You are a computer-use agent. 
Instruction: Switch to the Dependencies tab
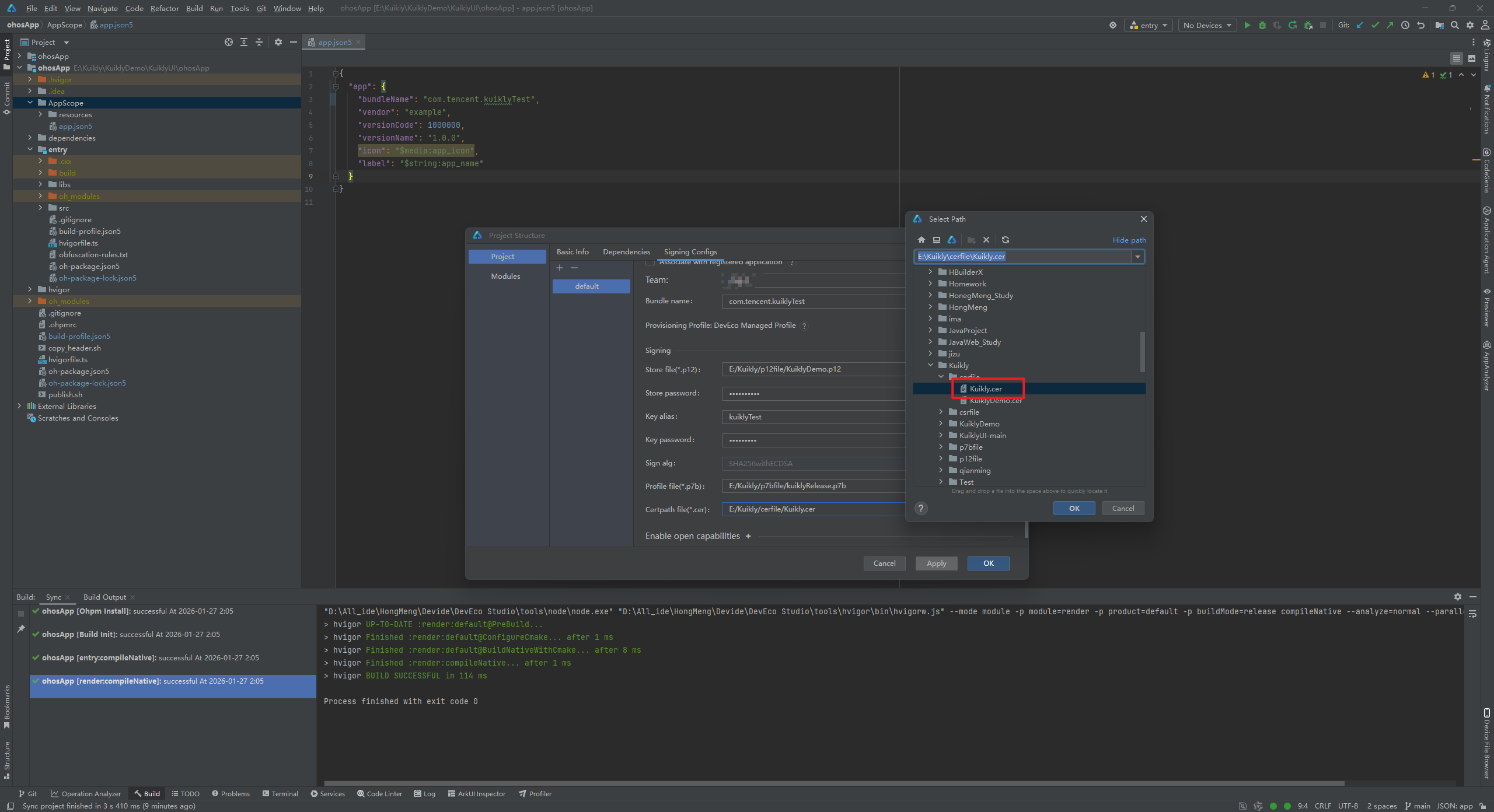click(626, 251)
